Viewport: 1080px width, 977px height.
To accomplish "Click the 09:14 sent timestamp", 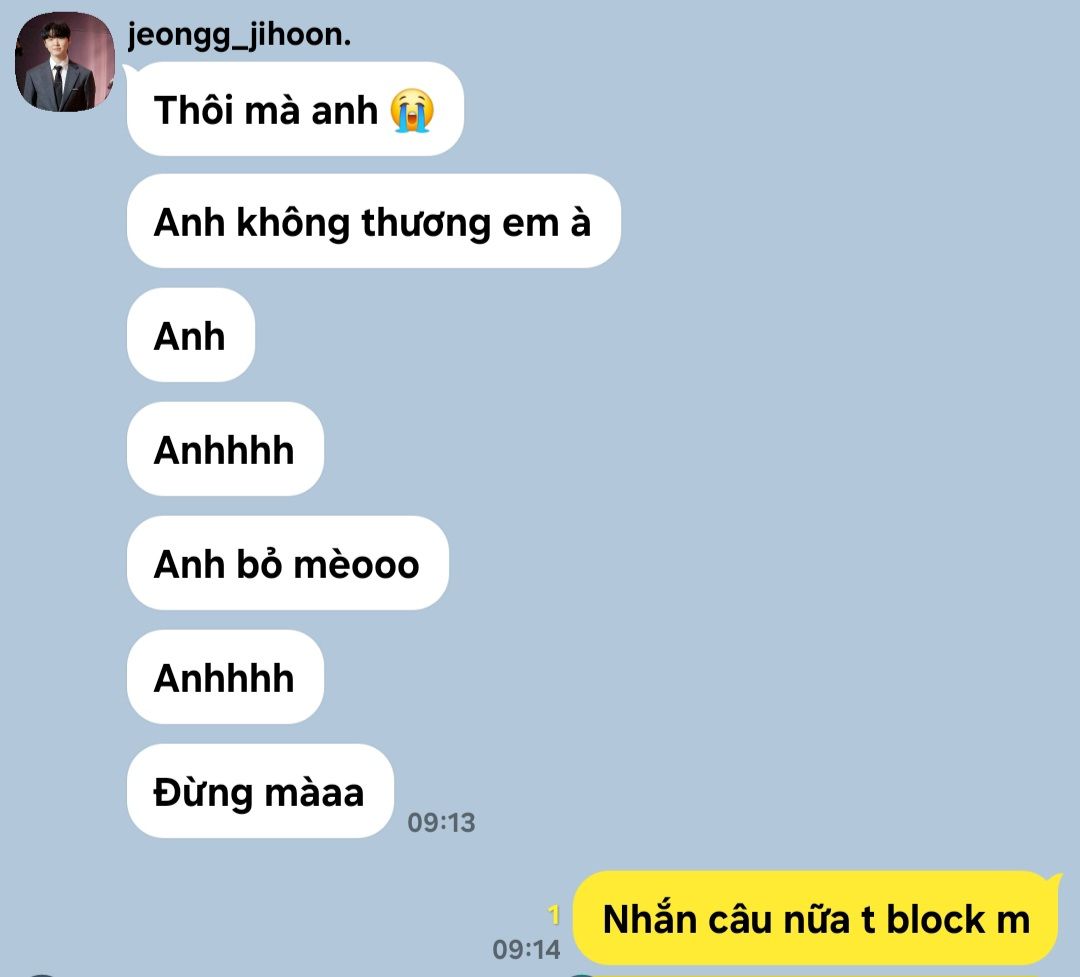I will point(526,949).
